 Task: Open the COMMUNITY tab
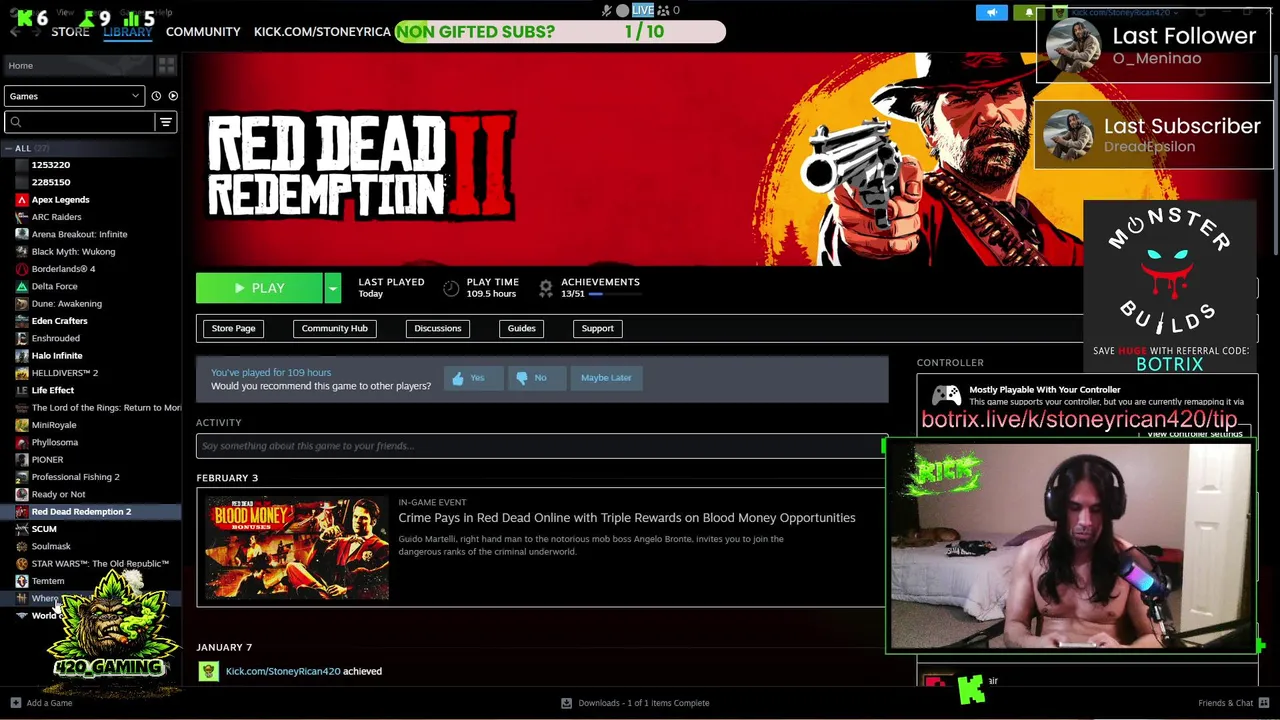203,32
